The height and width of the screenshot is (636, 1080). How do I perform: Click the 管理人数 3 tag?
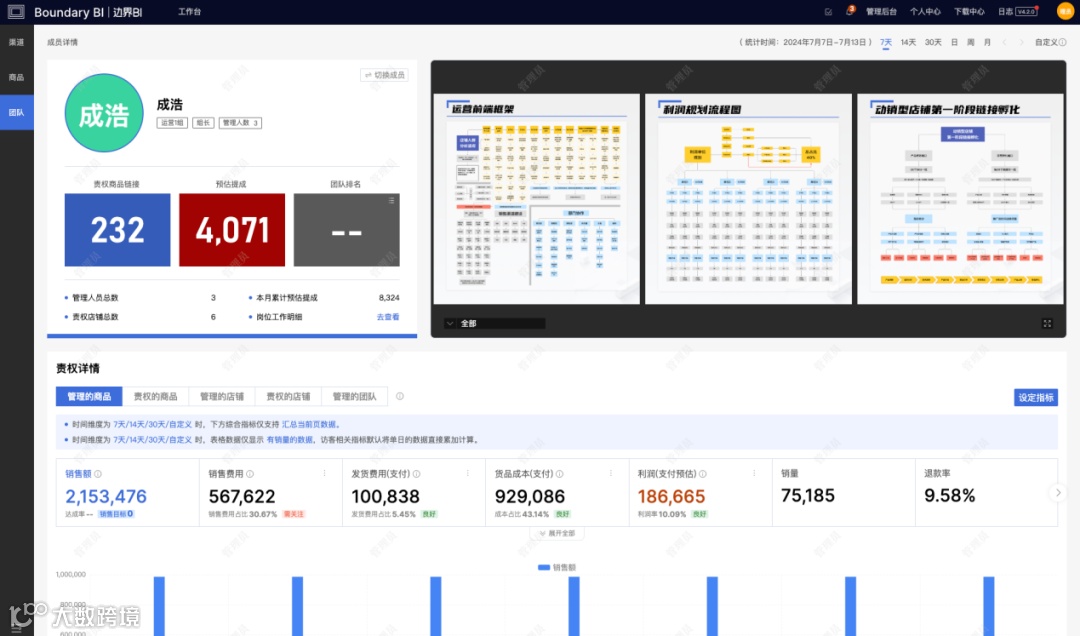[240, 123]
